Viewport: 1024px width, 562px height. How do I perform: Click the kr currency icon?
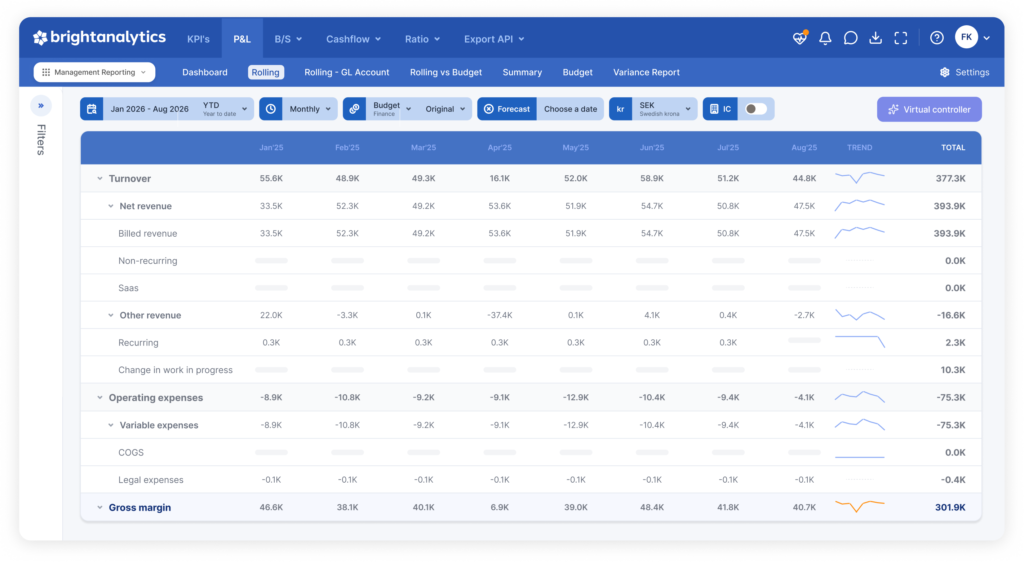(620, 109)
